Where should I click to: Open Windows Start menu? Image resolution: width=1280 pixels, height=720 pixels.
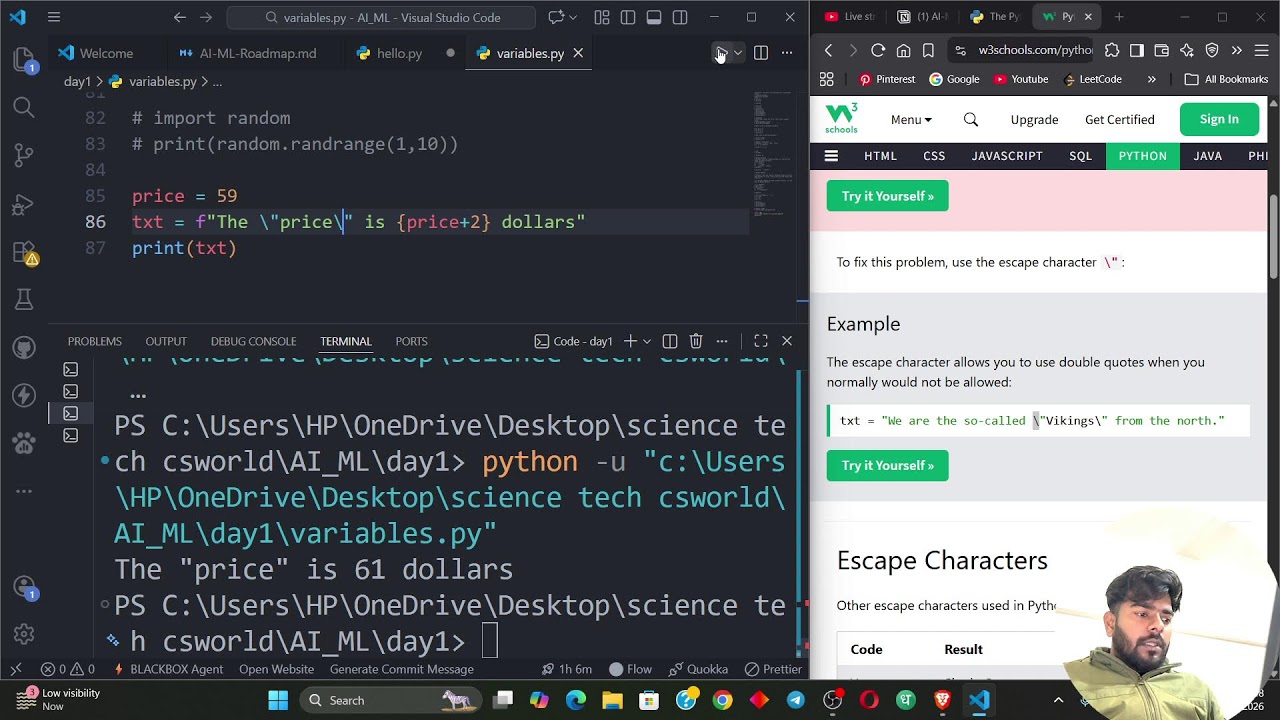pos(278,700)
